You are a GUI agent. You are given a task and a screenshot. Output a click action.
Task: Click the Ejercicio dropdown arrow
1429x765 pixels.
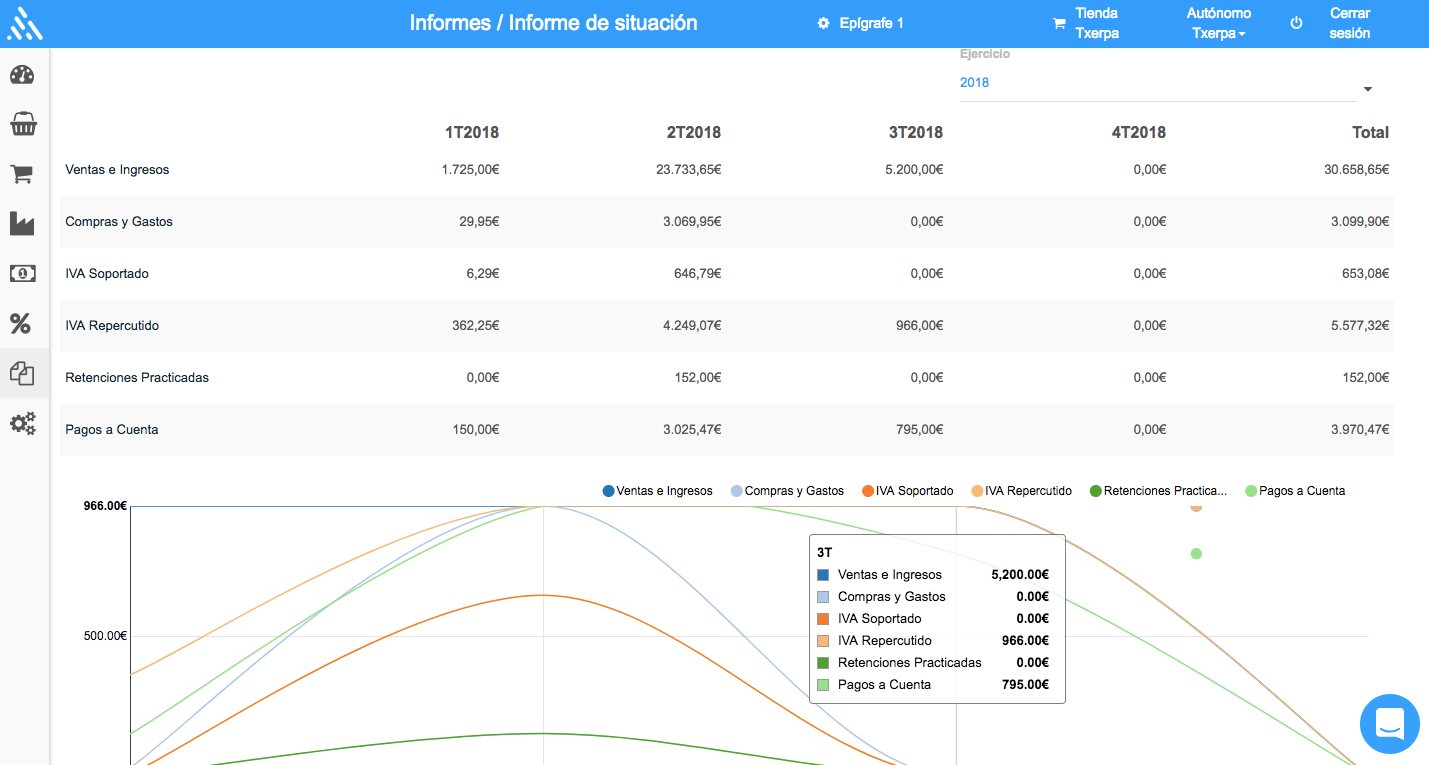tap(1367, 89)
